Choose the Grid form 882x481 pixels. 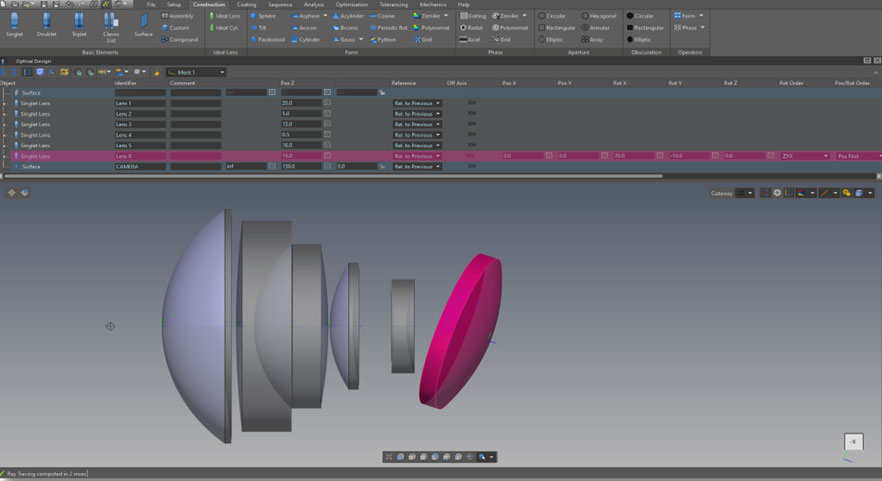[x=422, y=39]
